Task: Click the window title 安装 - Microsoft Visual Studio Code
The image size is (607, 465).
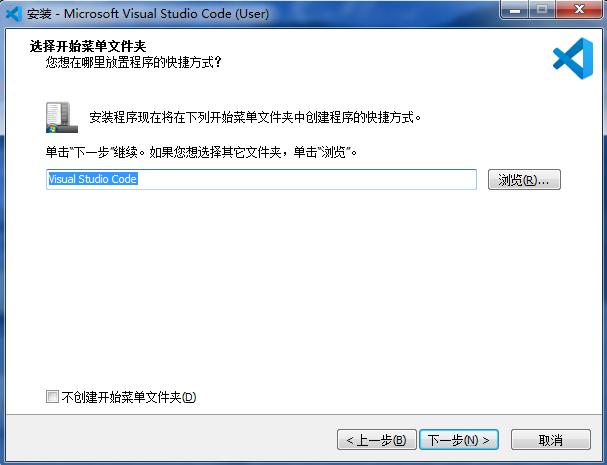Action: [148, 14]
